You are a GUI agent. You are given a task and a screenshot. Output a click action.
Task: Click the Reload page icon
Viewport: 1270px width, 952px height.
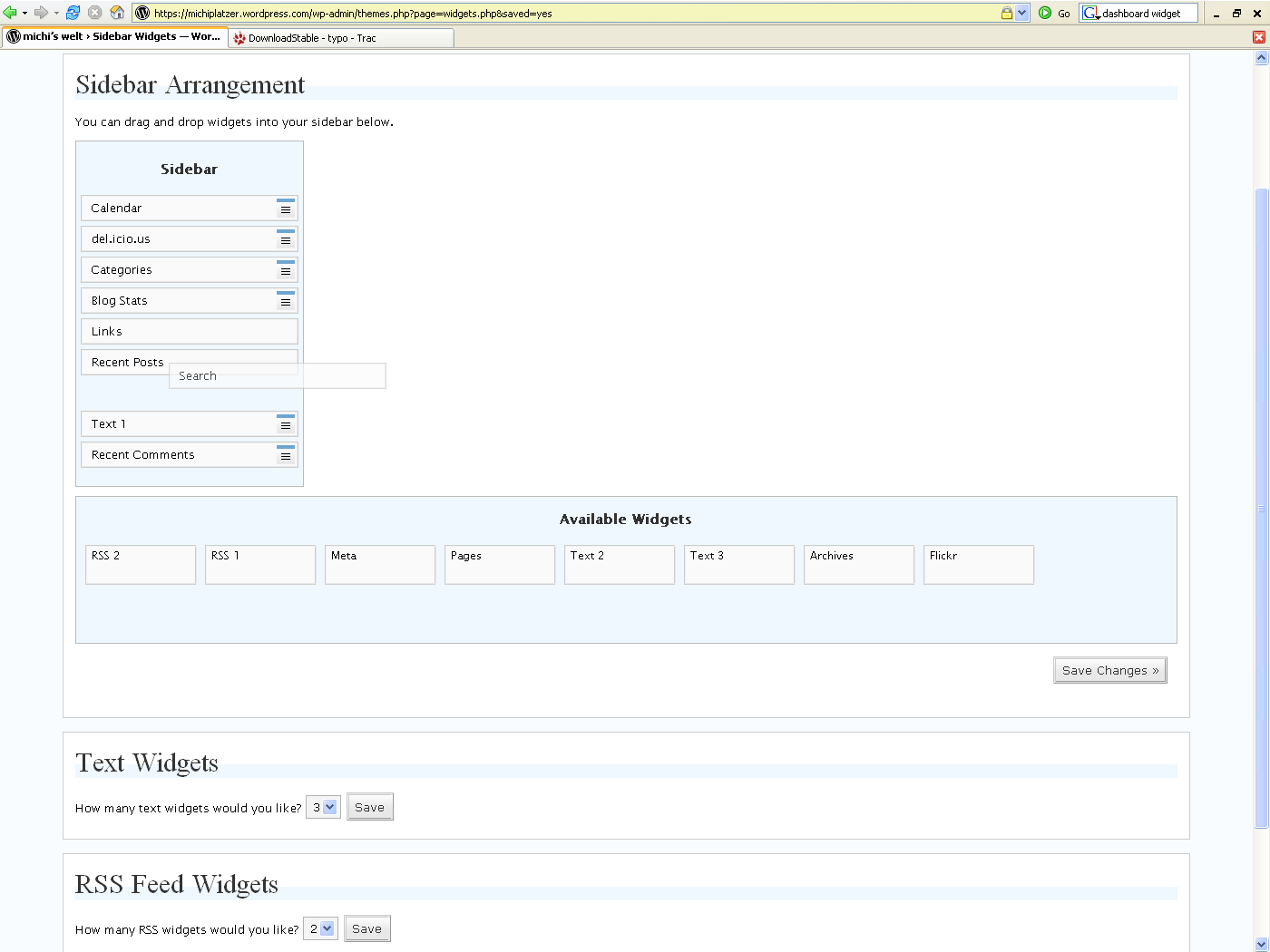[73, 13]
